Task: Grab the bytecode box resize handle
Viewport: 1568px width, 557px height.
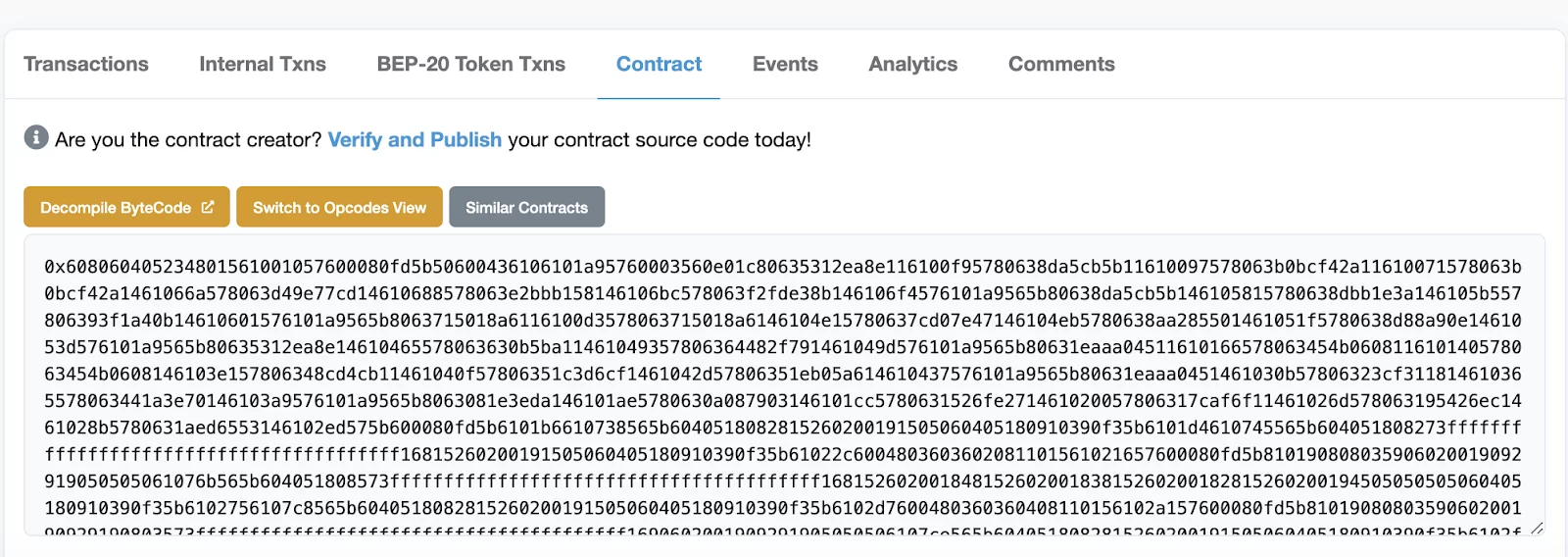Action: click(1537, 529)
